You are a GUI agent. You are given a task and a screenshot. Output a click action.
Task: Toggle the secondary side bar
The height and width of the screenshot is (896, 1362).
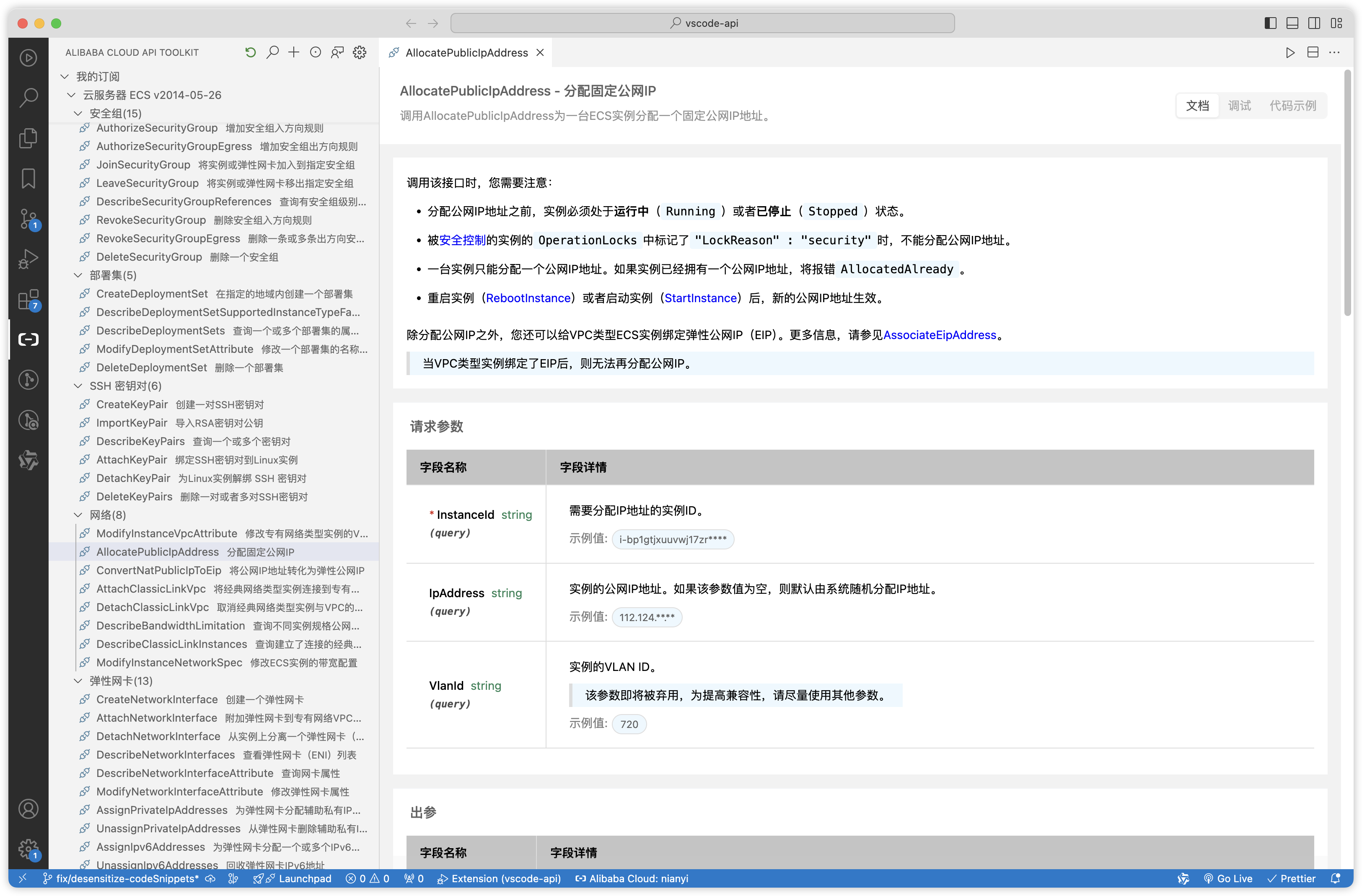(1314, 23)
